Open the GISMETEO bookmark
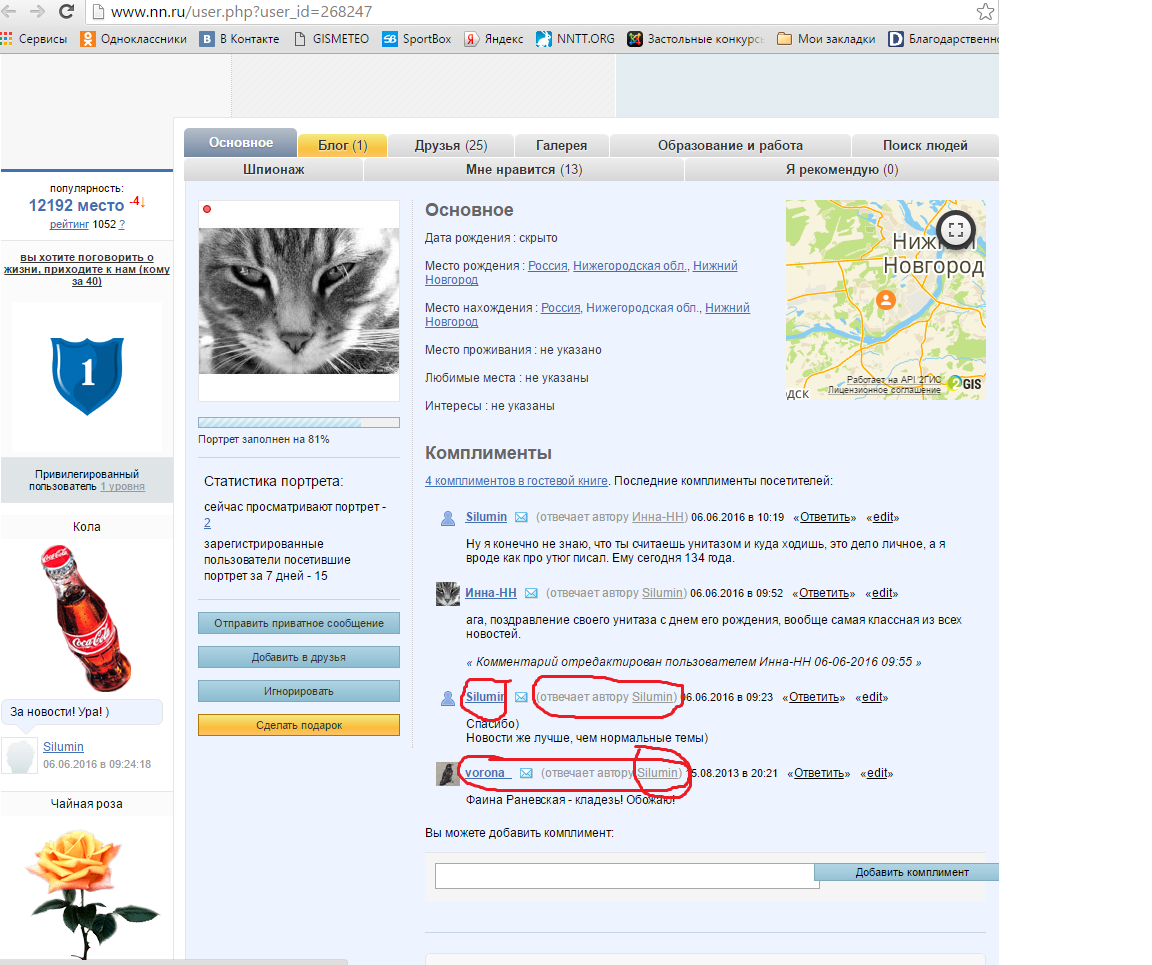Screen dimensions: 1152x965 pyautogui.click(x=331, y=39)
